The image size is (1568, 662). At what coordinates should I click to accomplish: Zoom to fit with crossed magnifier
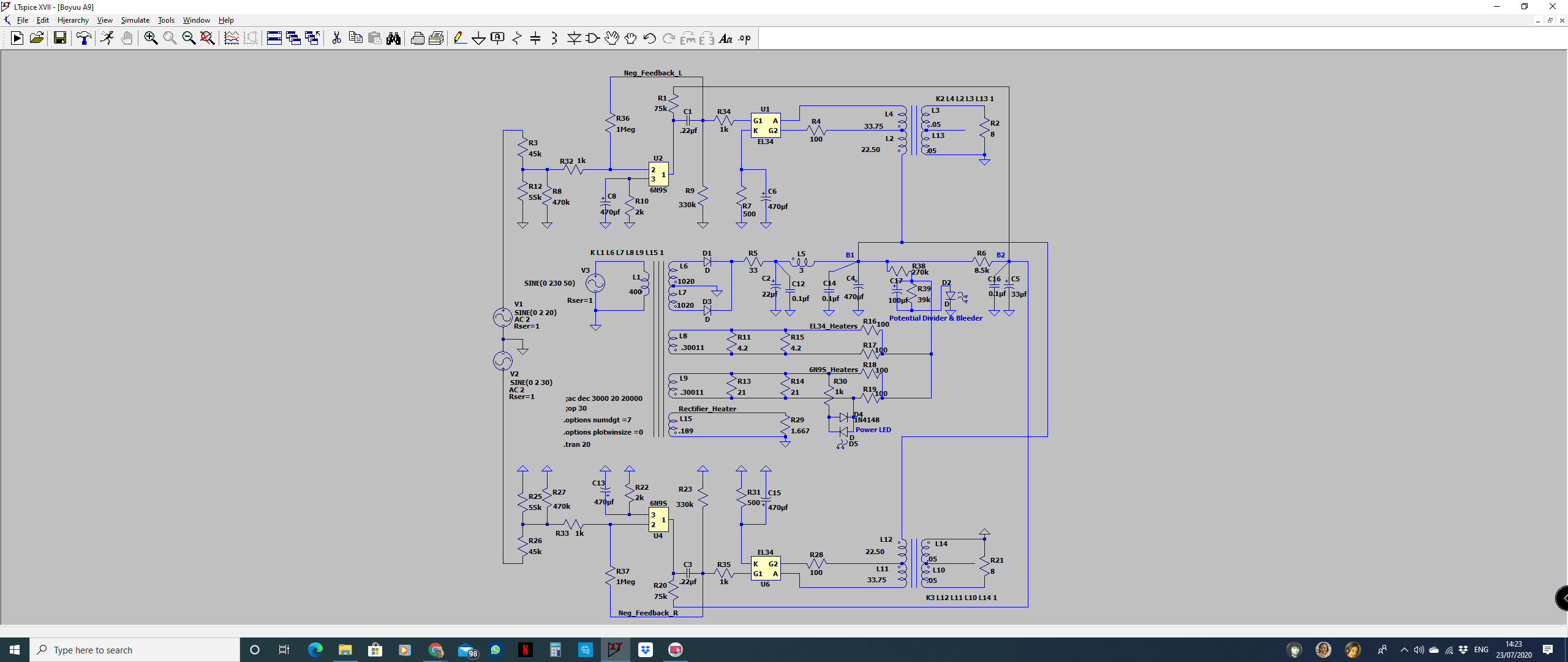pyautogui.click(x=208, y=38)
